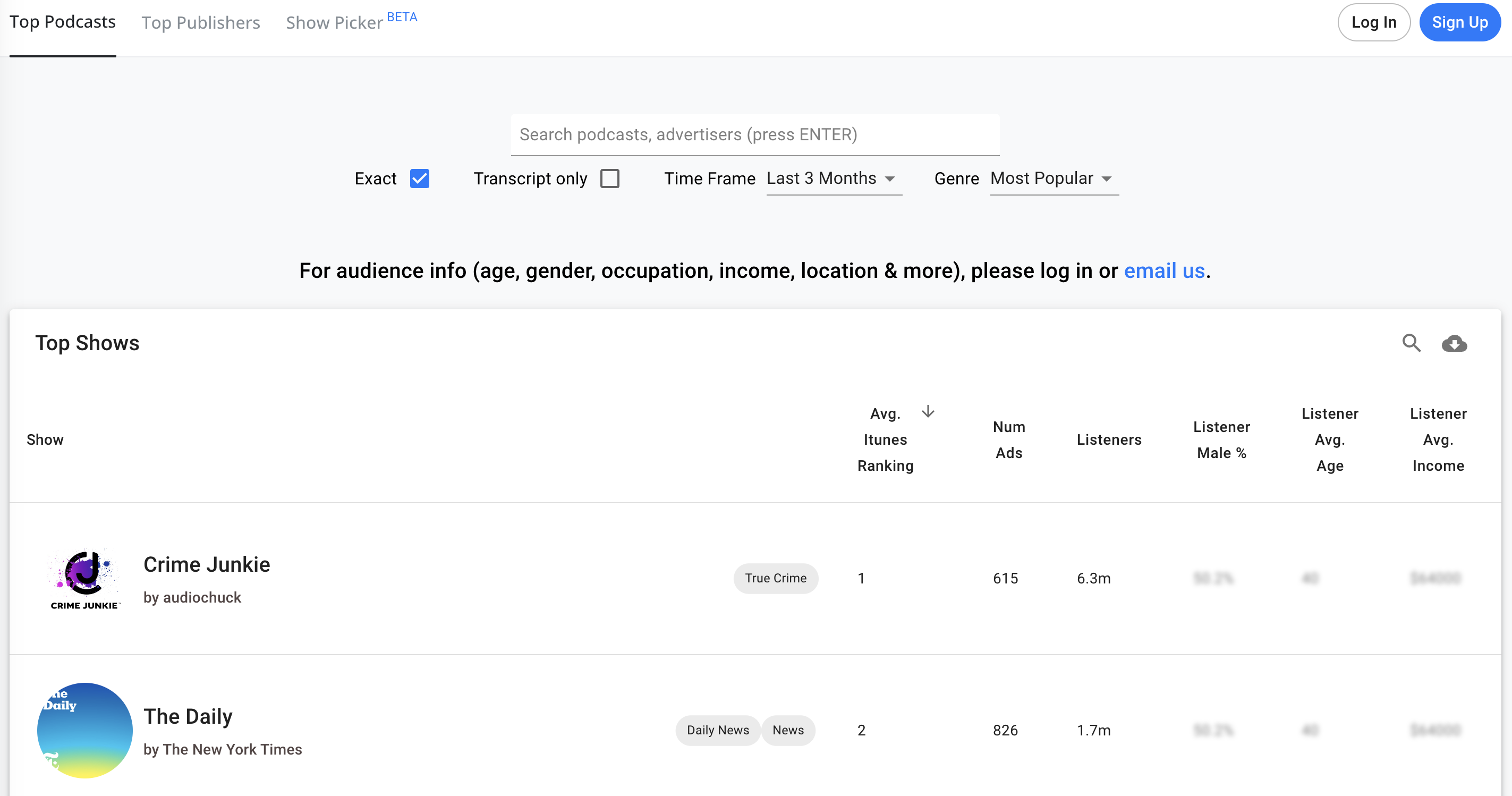
Task: Open the Genre dropdown
Action: [1054, 179]
